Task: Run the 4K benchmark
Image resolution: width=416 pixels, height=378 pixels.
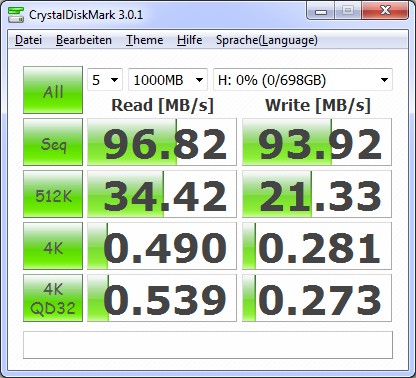Action: (x=53, y=246)
